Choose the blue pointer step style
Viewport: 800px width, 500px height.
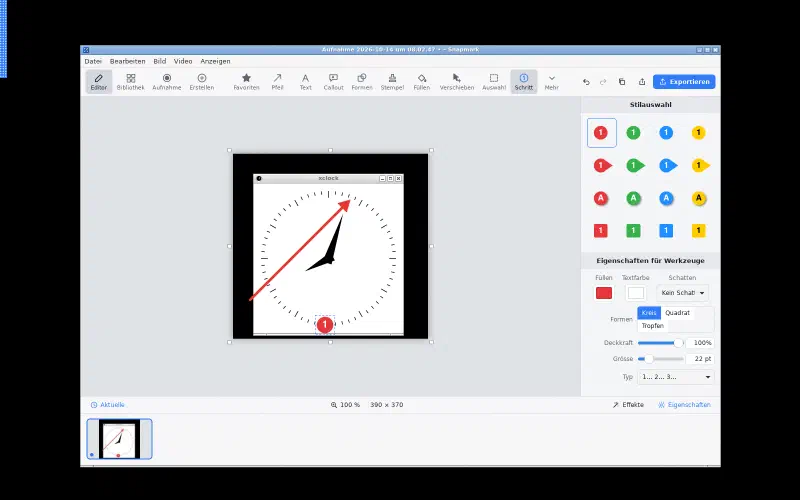pyautogui.click(x=667, y=165)
